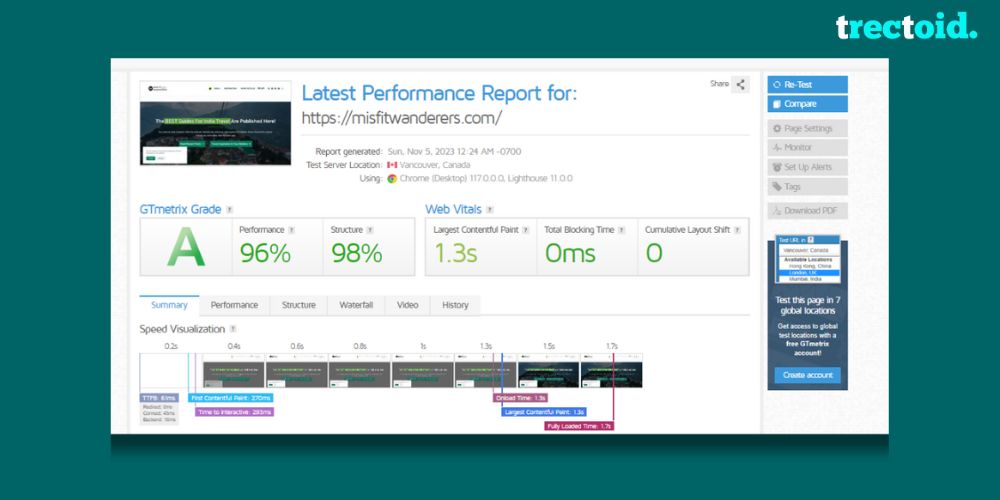Click the filmstrip frame under 1.7s
Image resolution: width=1000 pixels, height=500 pixels.
coord(612,371)
